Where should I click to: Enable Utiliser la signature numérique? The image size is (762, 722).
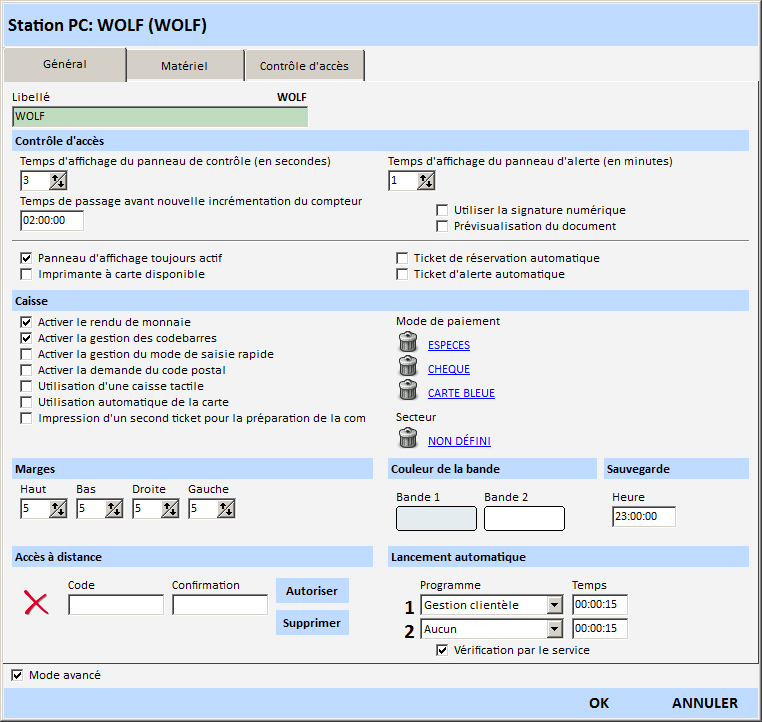coord(442,210)
